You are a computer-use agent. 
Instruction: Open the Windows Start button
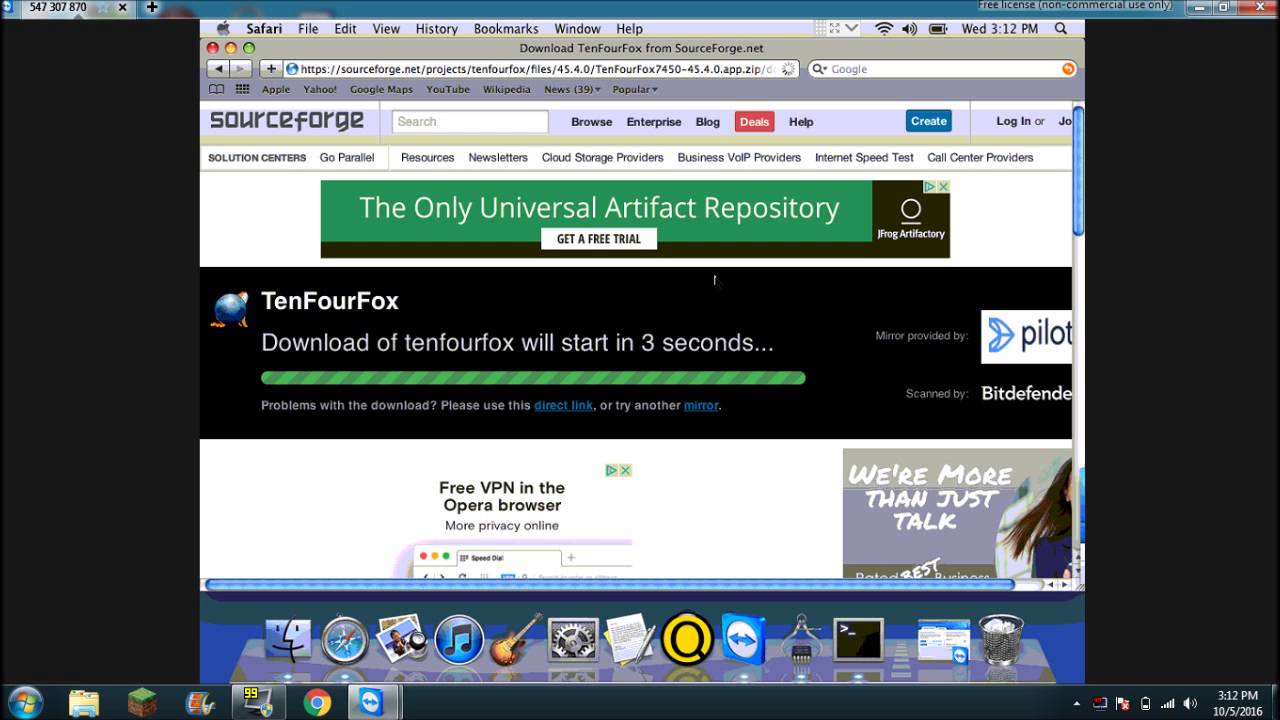click(23, 702)
